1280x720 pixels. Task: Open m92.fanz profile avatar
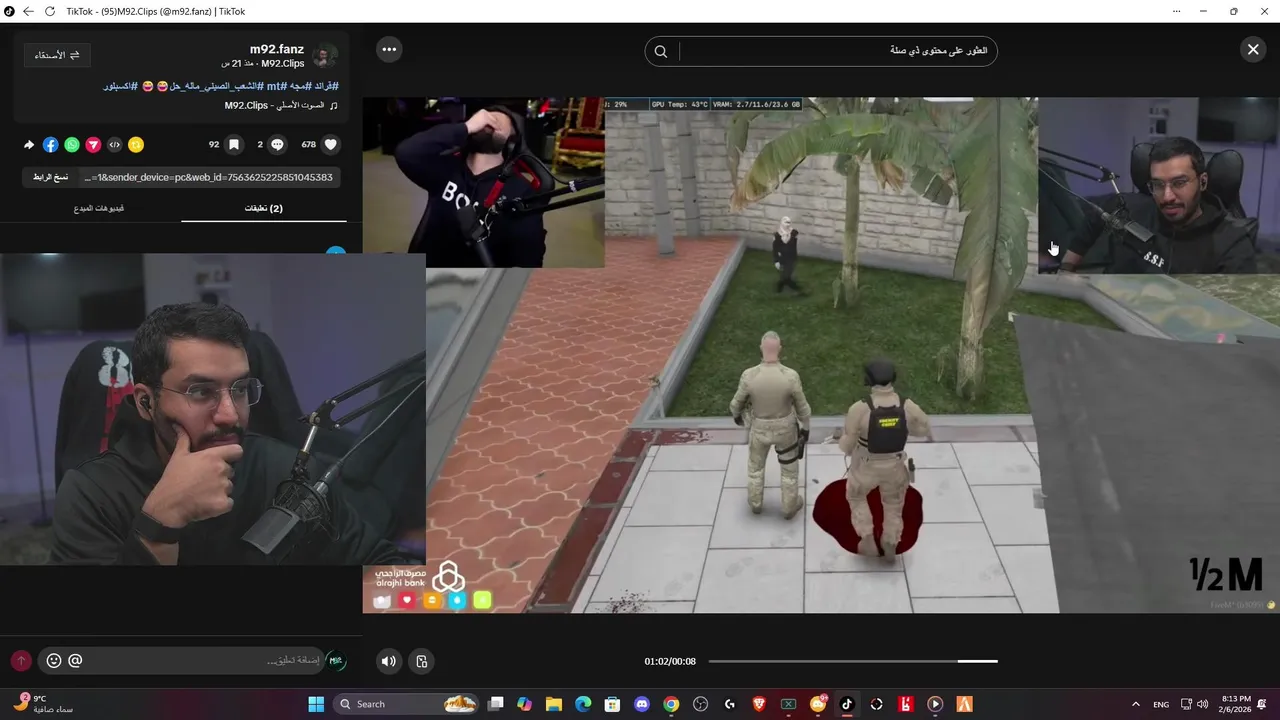325,56
